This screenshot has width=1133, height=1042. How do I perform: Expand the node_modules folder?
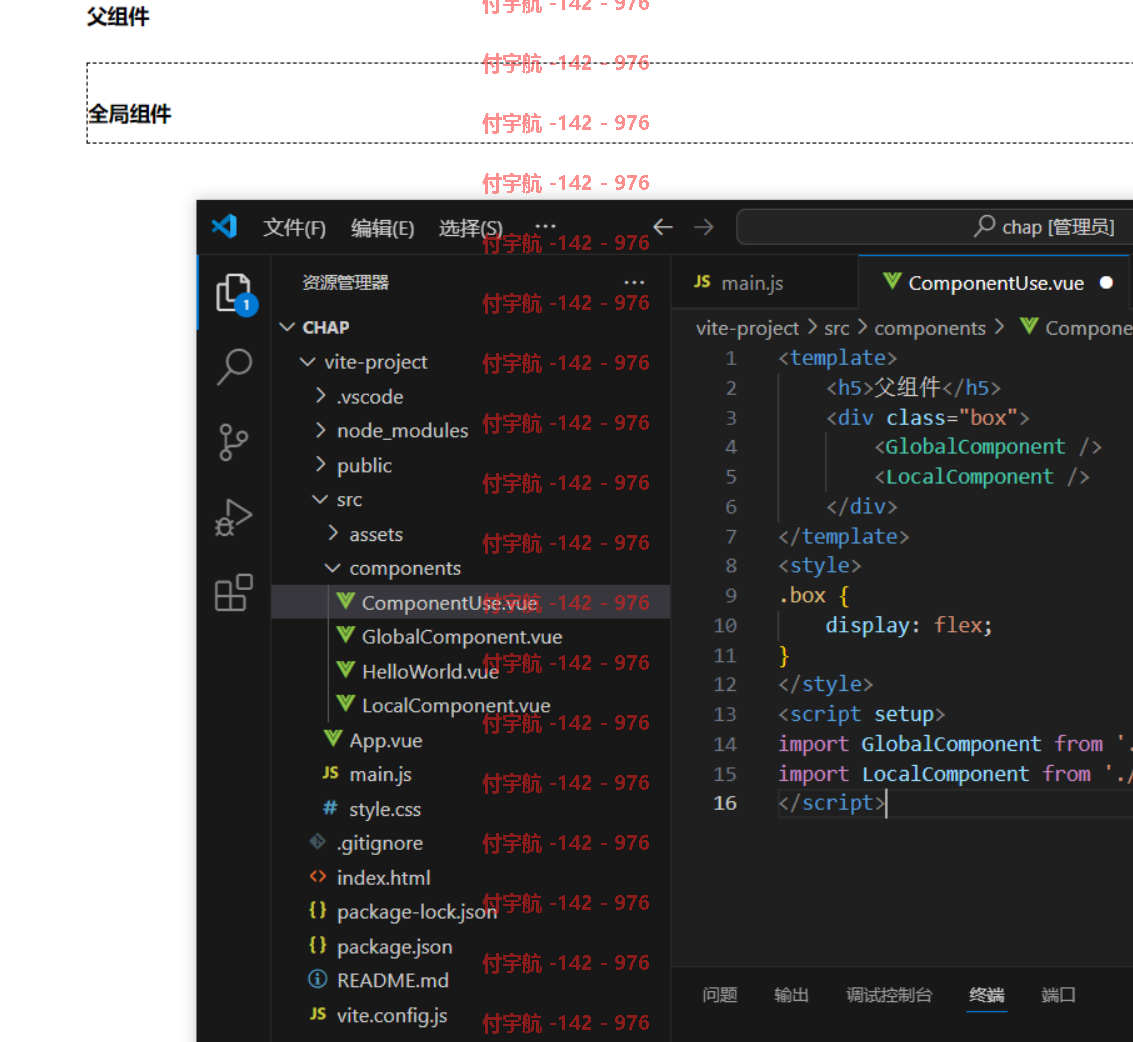pos(321,430)
